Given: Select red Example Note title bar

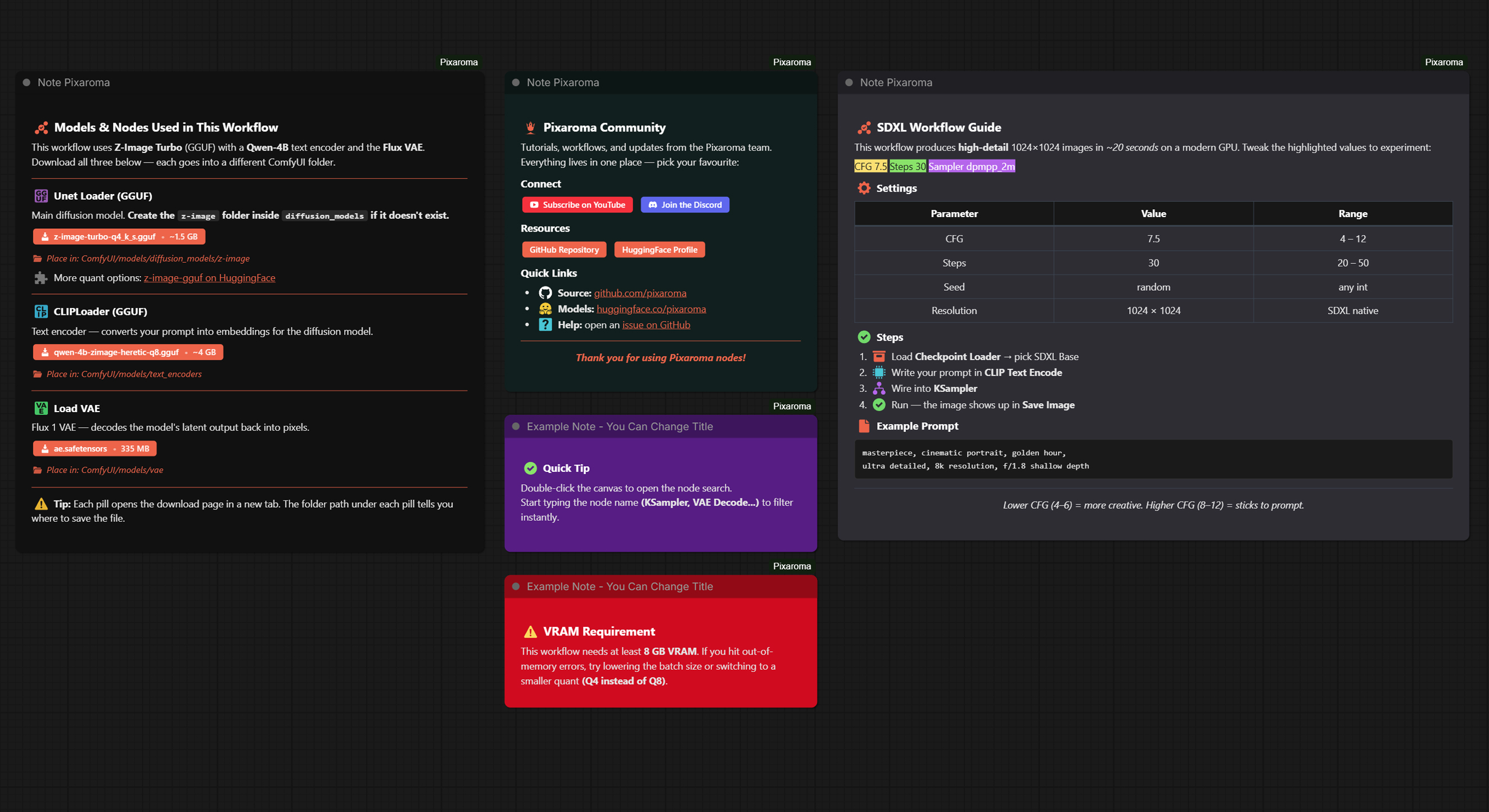Looking at the screenshot, I should click(661, 587).
